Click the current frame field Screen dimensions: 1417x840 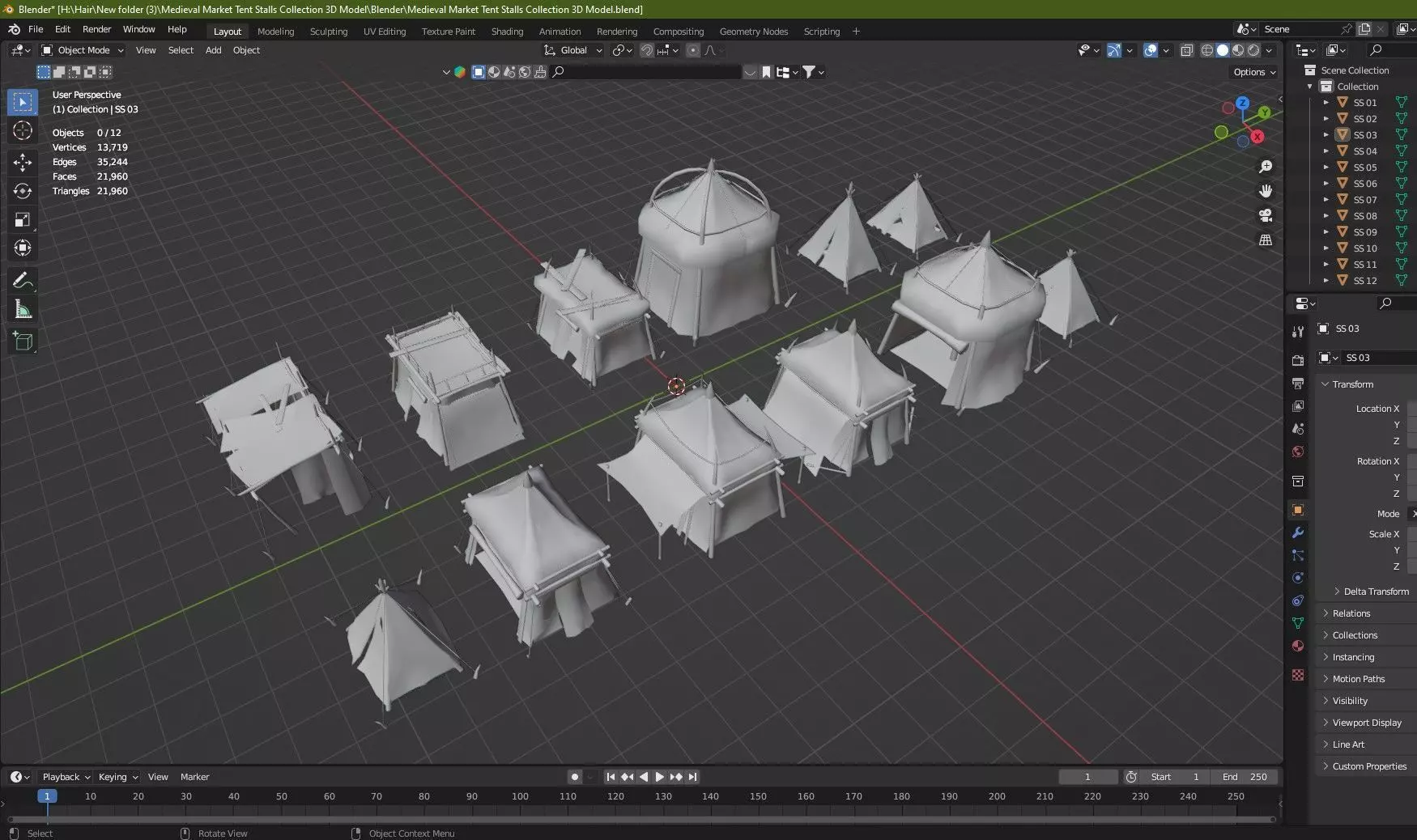(1087, 777)
